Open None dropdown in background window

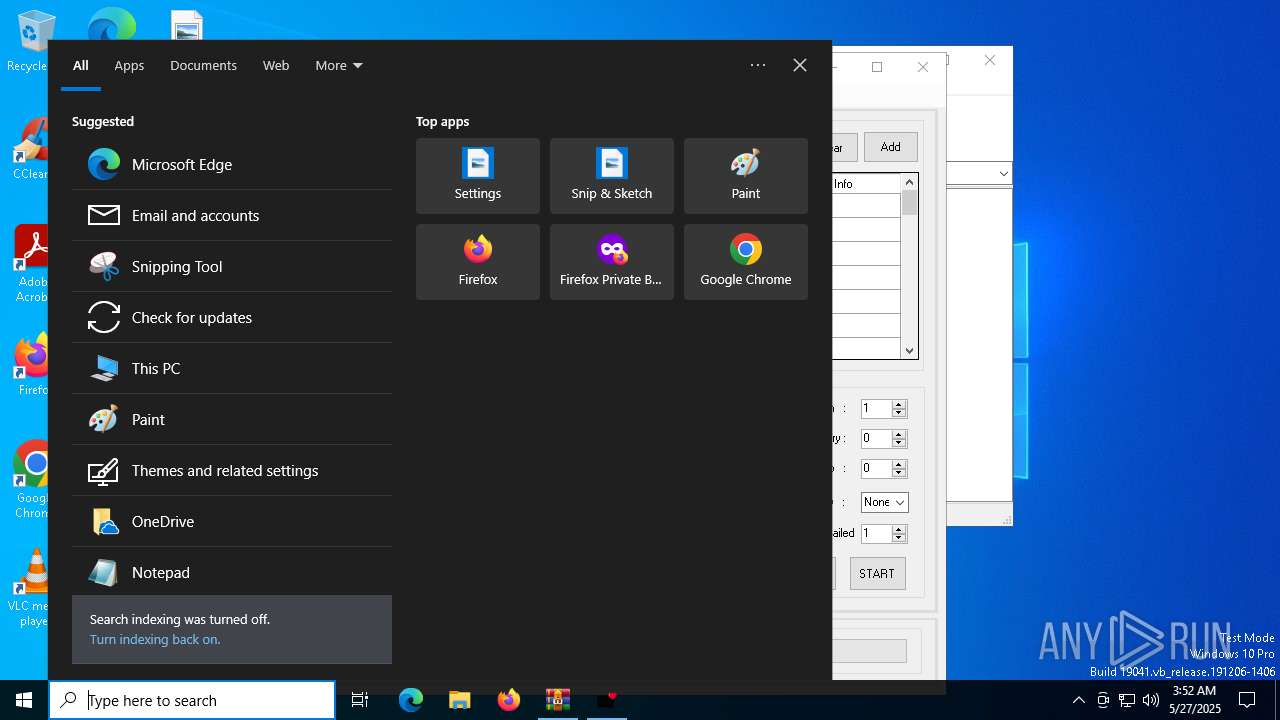click(x=884, y=502)
